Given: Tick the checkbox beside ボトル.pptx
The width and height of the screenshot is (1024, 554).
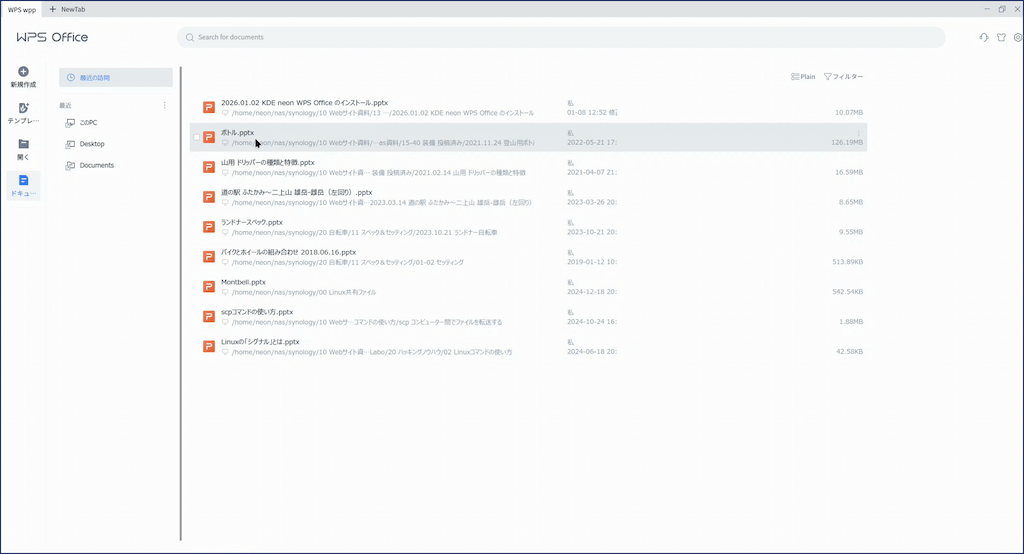Looking at the screenshot, I should pyautogui.click(x=196, y=137).
